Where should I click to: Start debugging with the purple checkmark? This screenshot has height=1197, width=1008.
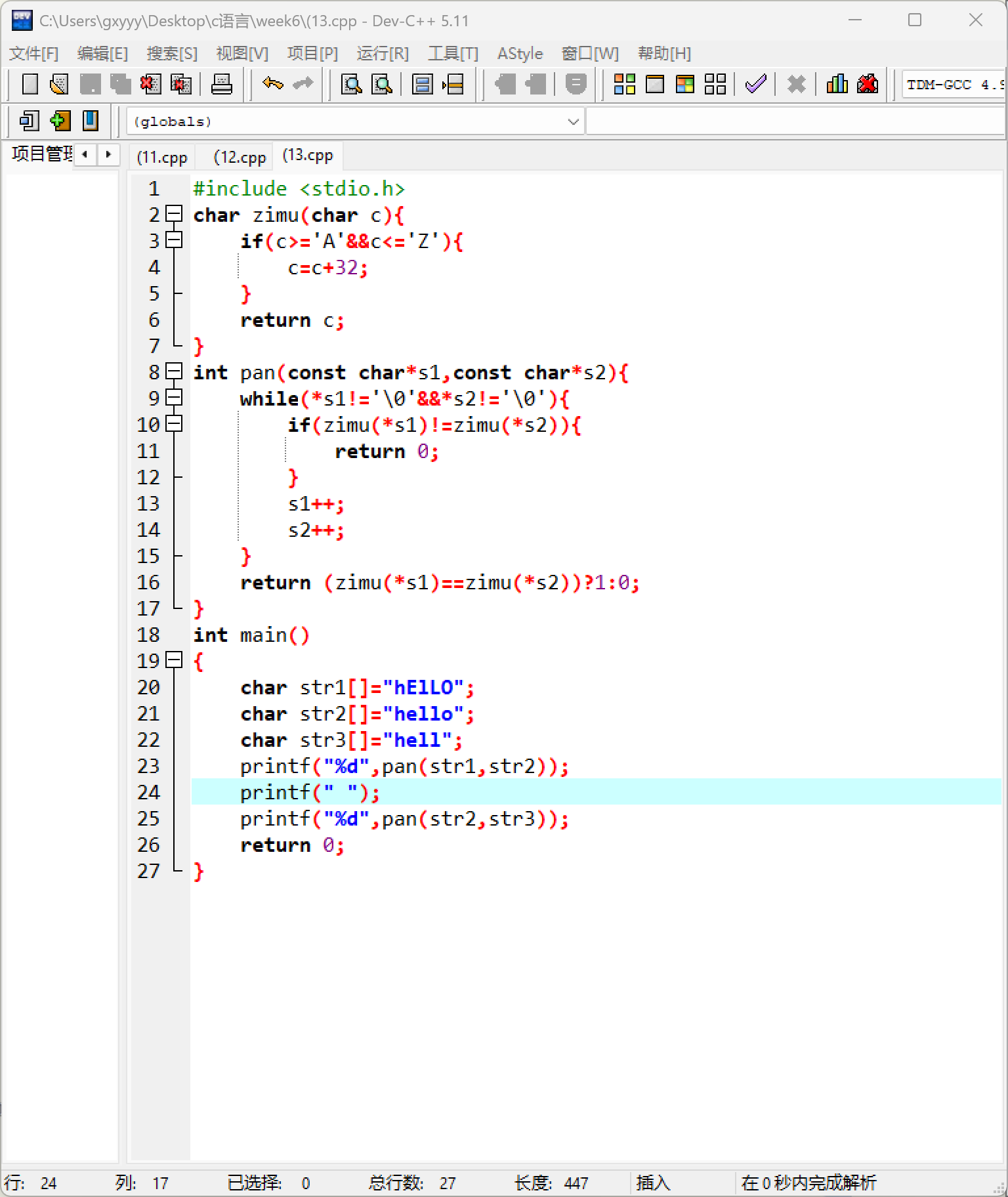click(756, 84)
